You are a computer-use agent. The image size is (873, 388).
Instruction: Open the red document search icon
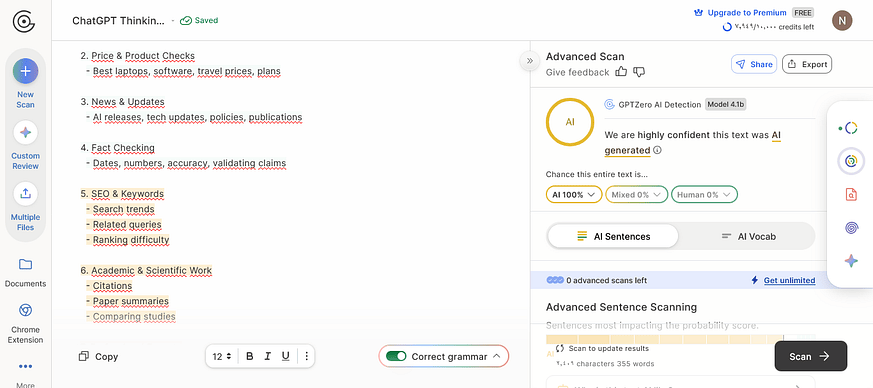point(851,194)
